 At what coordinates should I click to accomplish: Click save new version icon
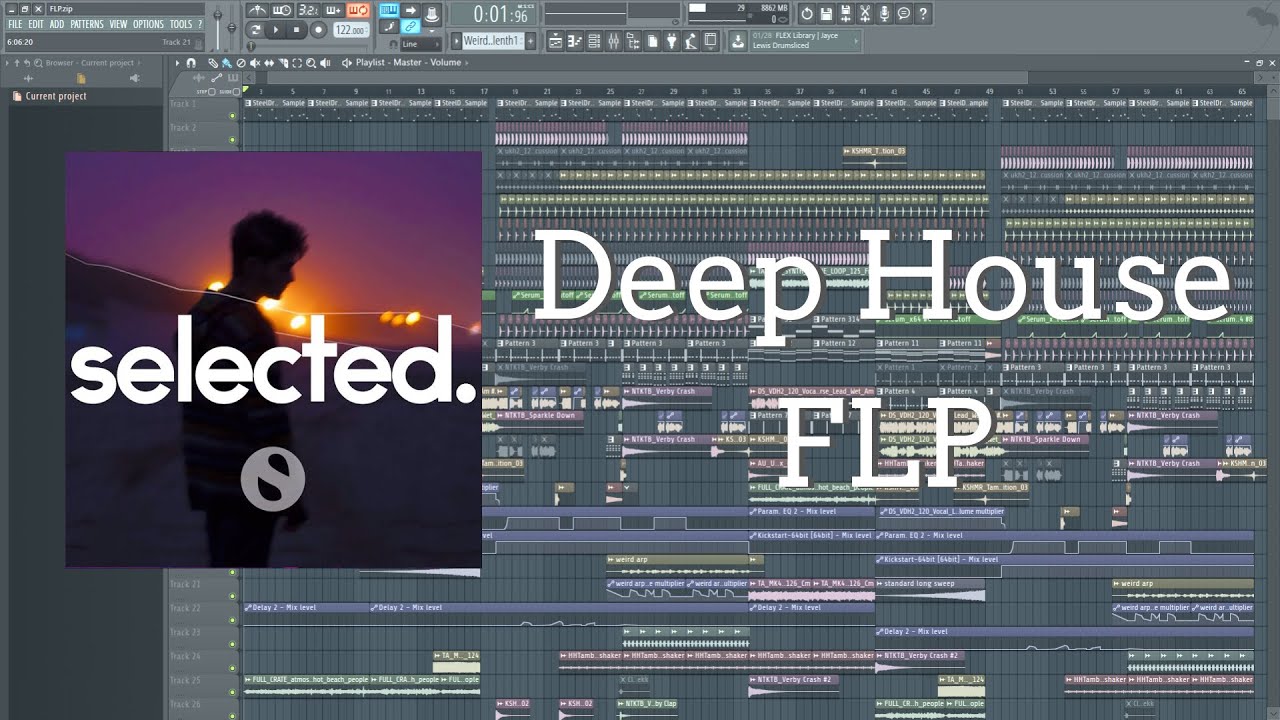(846, 13)
